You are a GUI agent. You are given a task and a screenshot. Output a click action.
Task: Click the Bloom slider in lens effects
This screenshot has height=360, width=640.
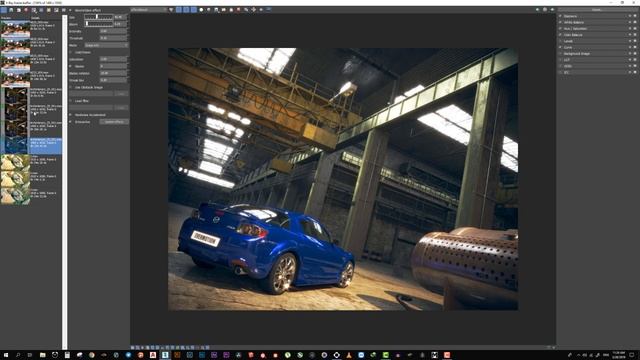point(98,24)
